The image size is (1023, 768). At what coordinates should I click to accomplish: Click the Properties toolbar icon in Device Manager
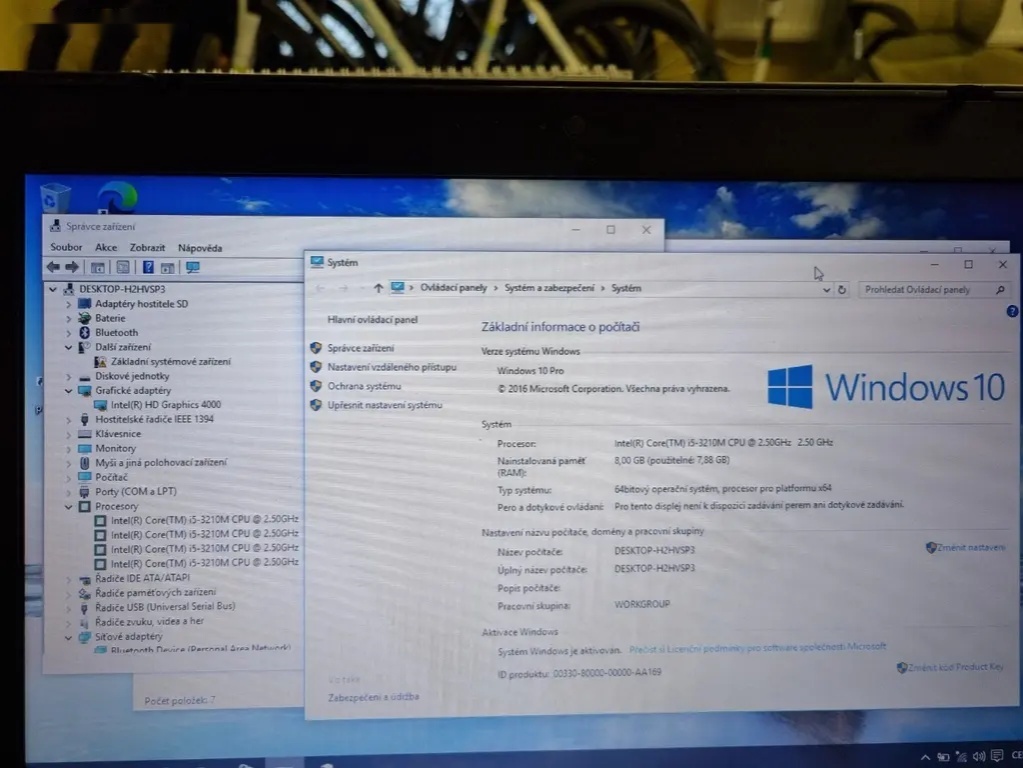click(x=122, y=267)
